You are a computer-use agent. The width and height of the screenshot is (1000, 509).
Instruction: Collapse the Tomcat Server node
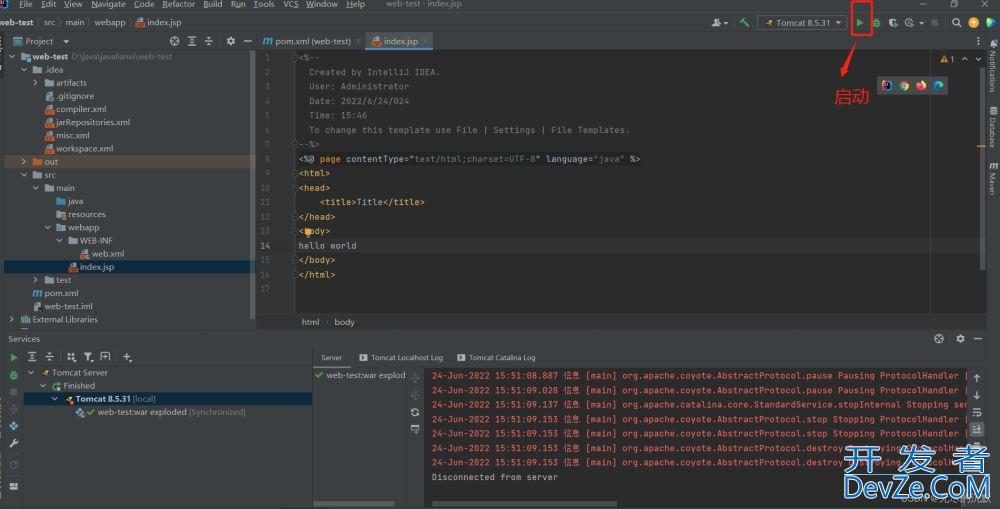point(31,373)
